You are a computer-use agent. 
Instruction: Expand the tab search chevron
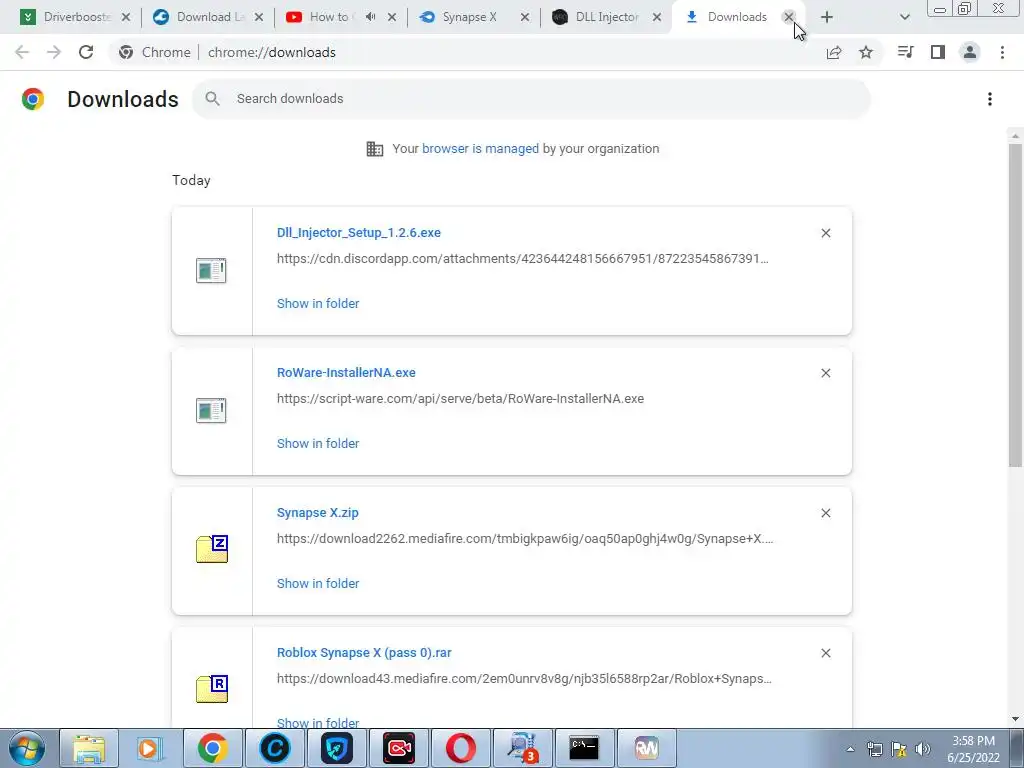pos(904,17)
